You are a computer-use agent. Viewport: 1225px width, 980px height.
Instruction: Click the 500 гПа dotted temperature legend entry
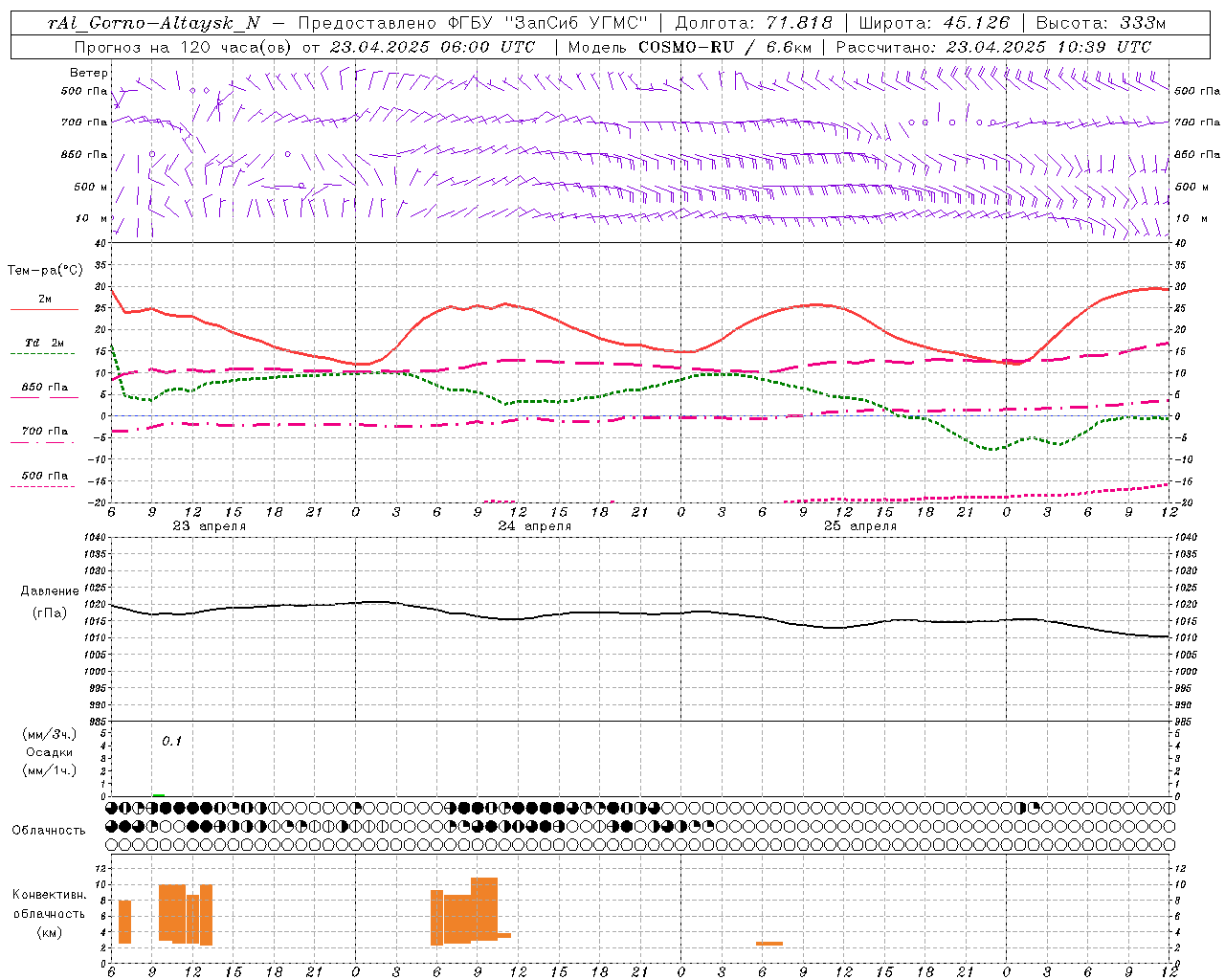click(44, 479)
